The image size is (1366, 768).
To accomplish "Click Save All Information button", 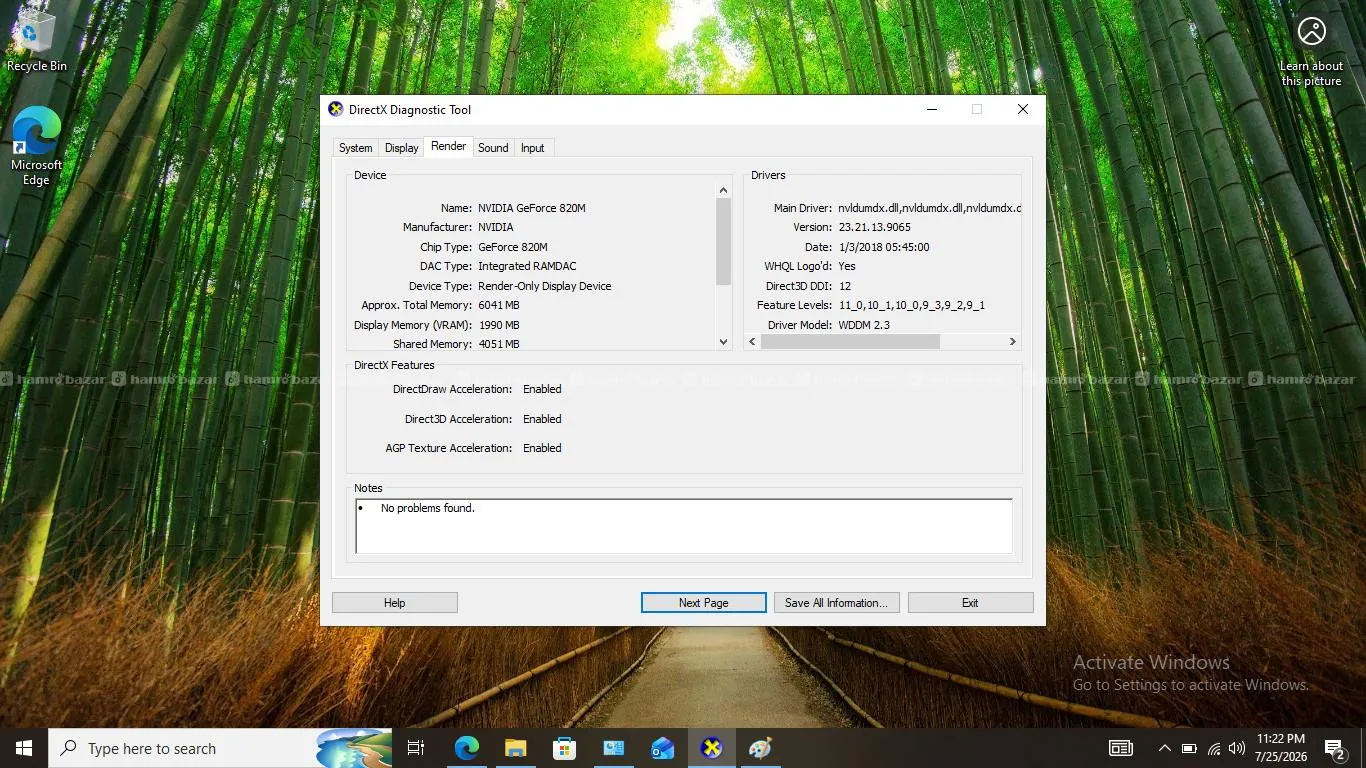I will click(x=837, y=603).
